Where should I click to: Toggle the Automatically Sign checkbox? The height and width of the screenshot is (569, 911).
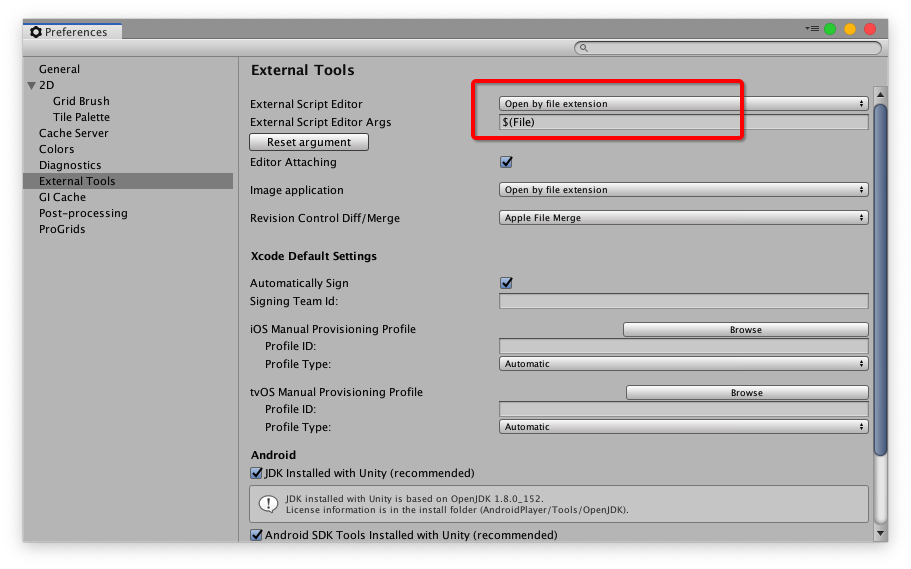[x=506, y=283]
